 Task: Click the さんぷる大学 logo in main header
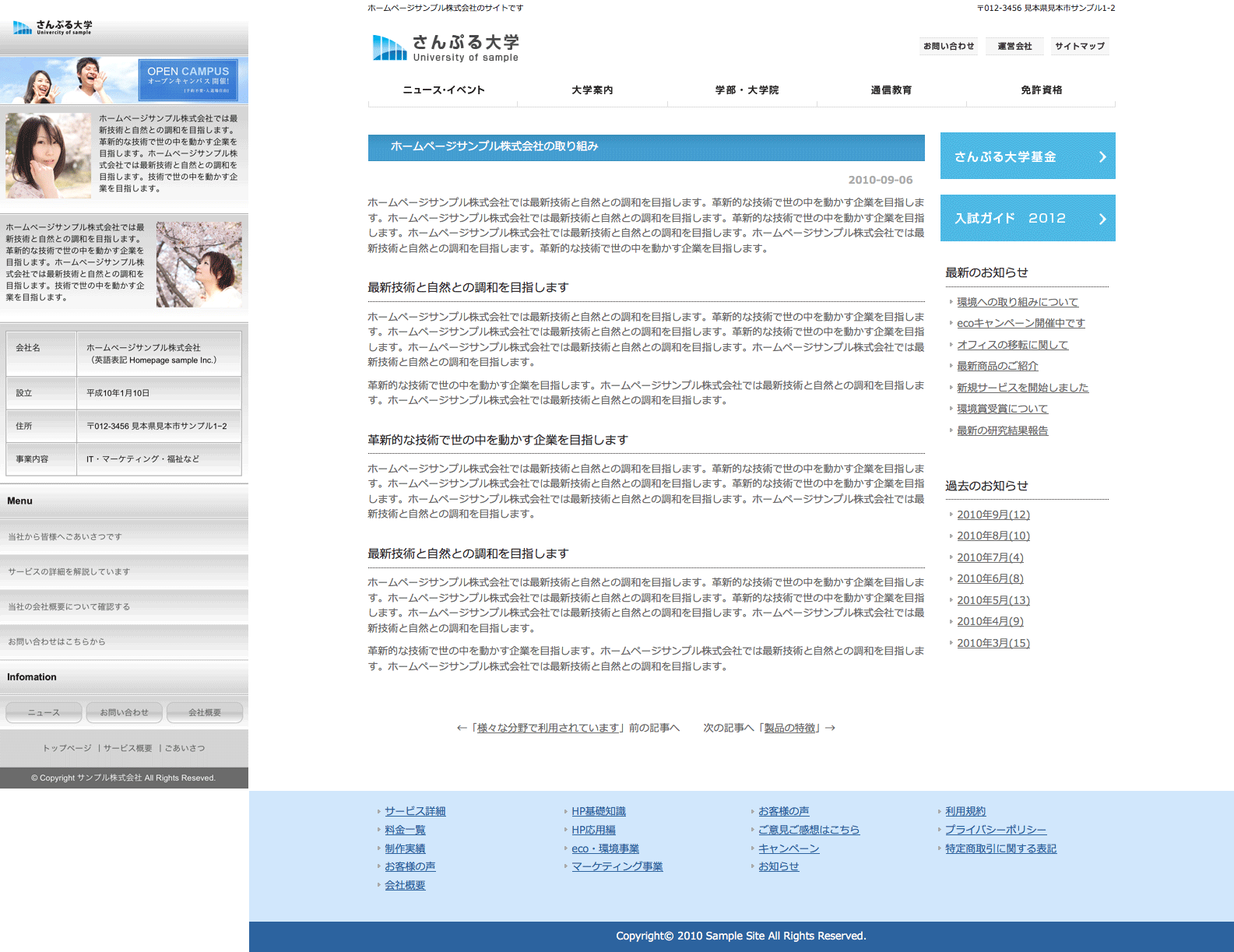tap(445, 47)
